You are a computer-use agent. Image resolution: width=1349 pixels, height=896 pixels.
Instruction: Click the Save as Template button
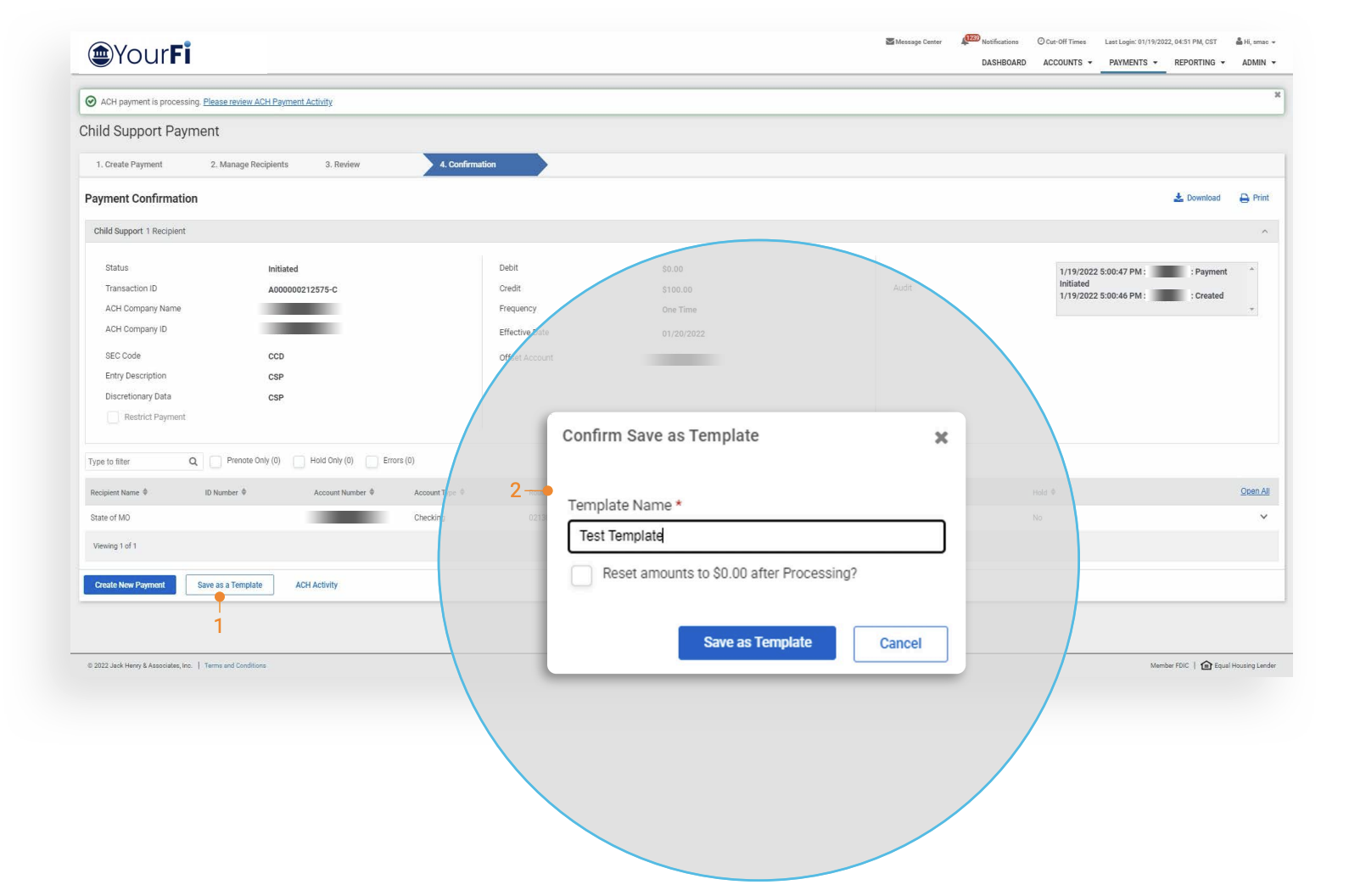tap(757, 643)
